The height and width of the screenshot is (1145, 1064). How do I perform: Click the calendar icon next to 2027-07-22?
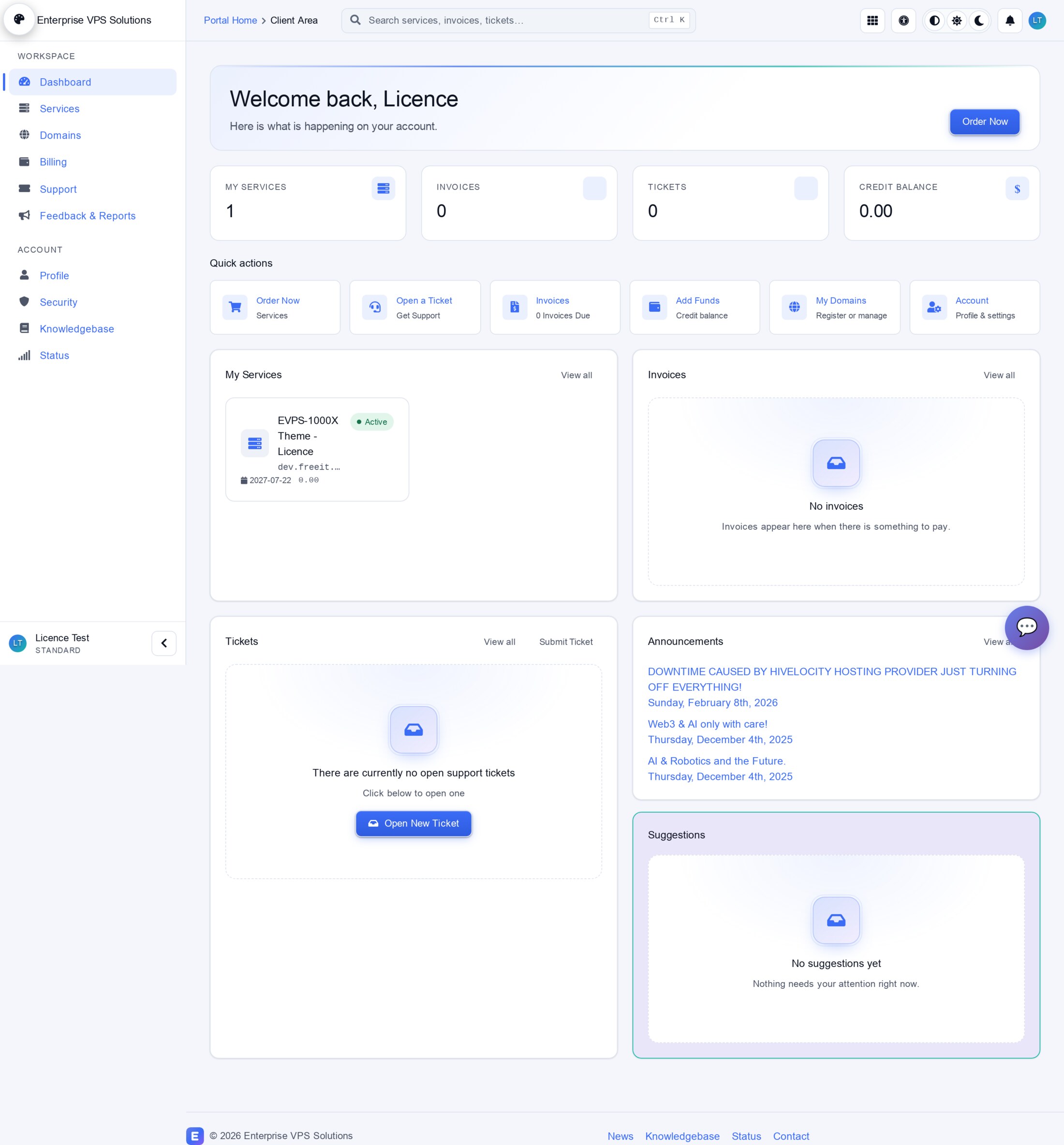[x=244, y=480]
